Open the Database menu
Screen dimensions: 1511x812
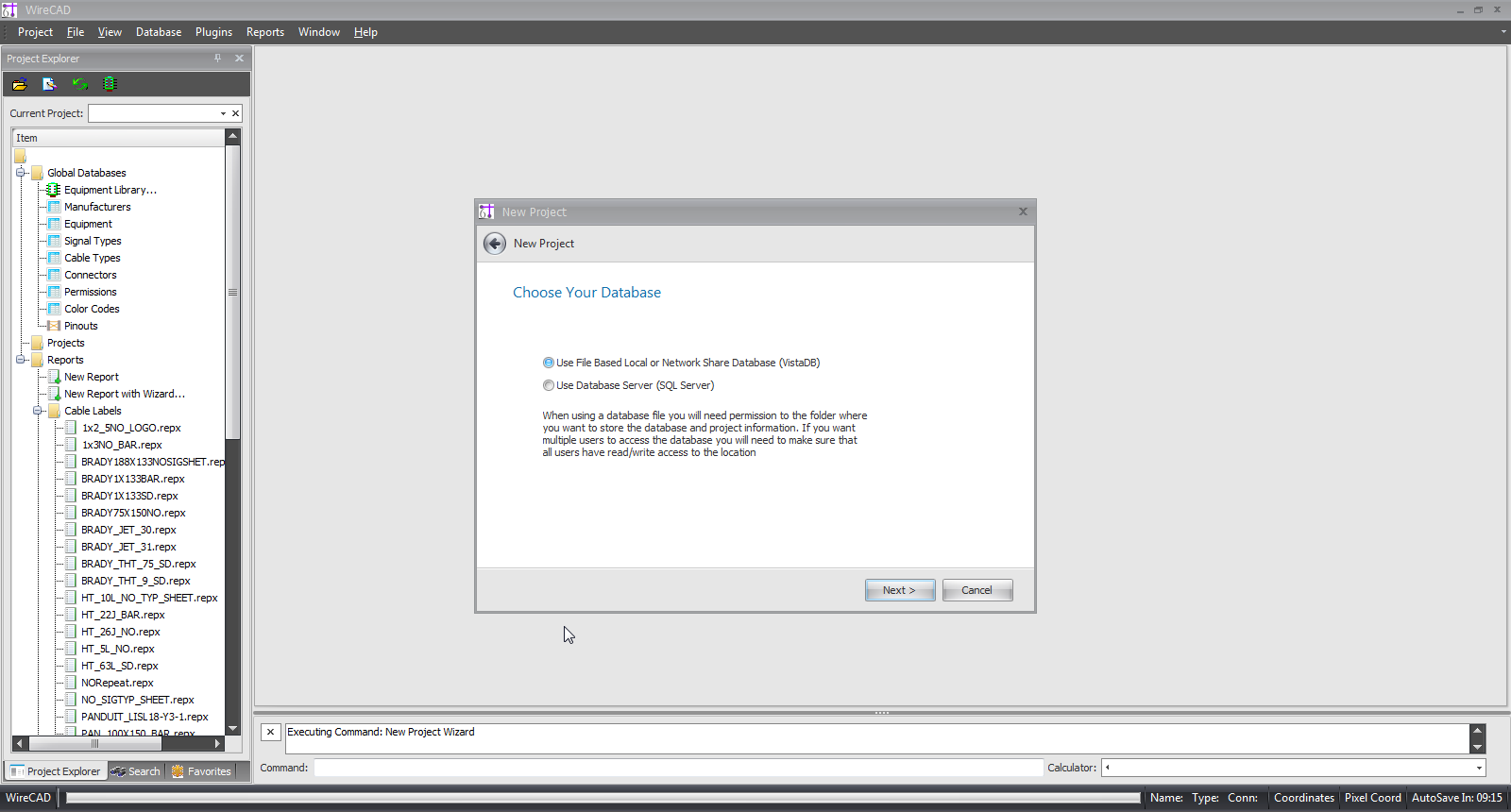(159, 32)
